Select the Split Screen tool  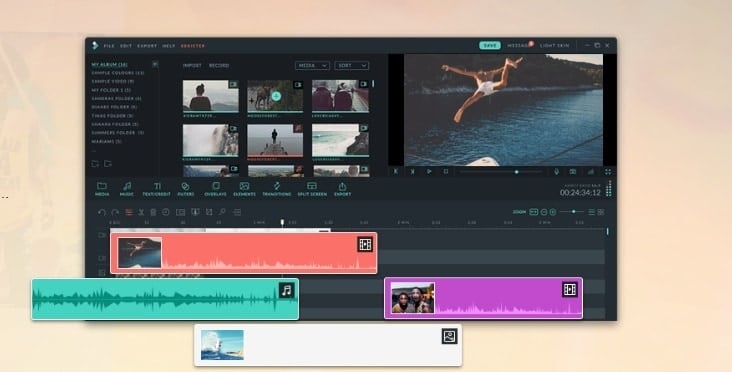point(312,189)
